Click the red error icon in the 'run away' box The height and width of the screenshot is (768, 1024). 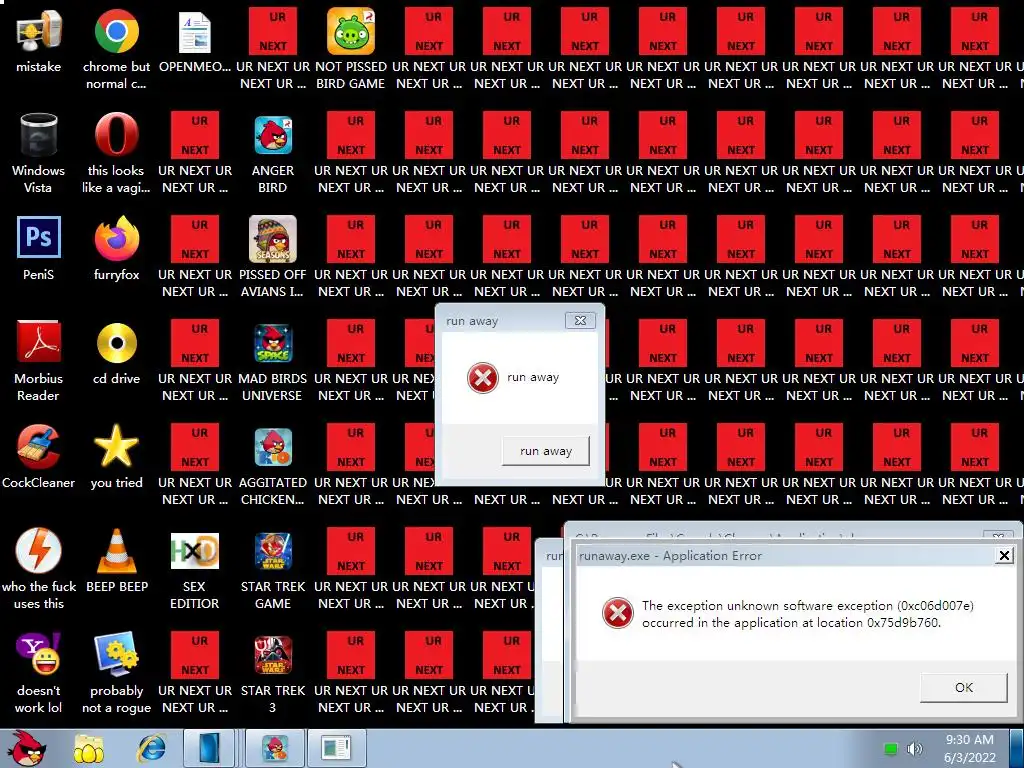tap(483, 377)
